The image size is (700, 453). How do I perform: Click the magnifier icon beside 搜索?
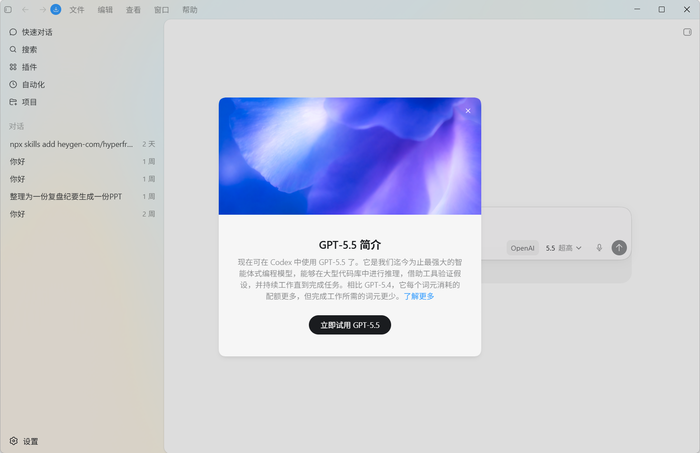pyautogui.click(x=13, y=50)
